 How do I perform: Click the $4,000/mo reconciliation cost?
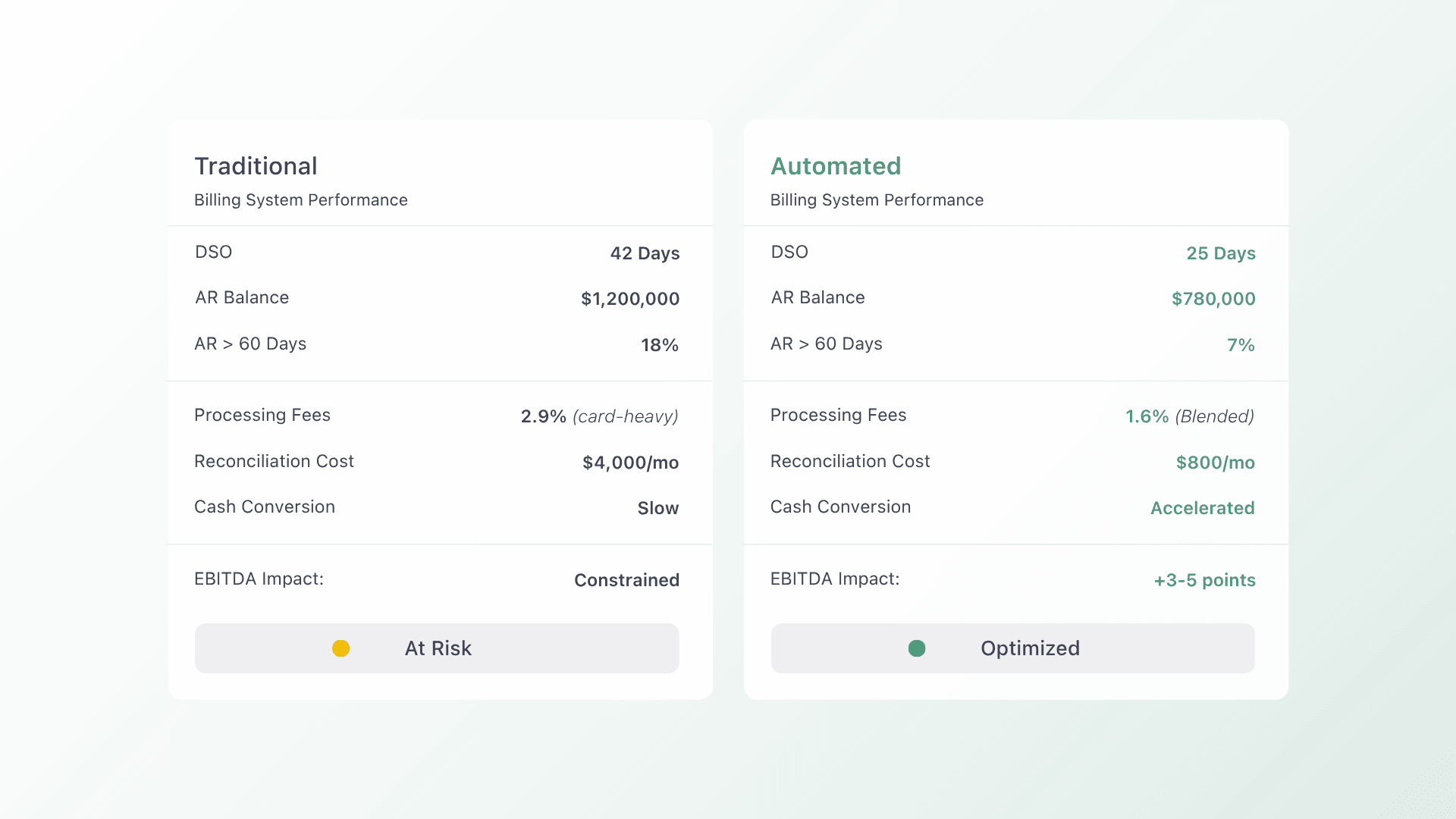click(x=630, y=463)
